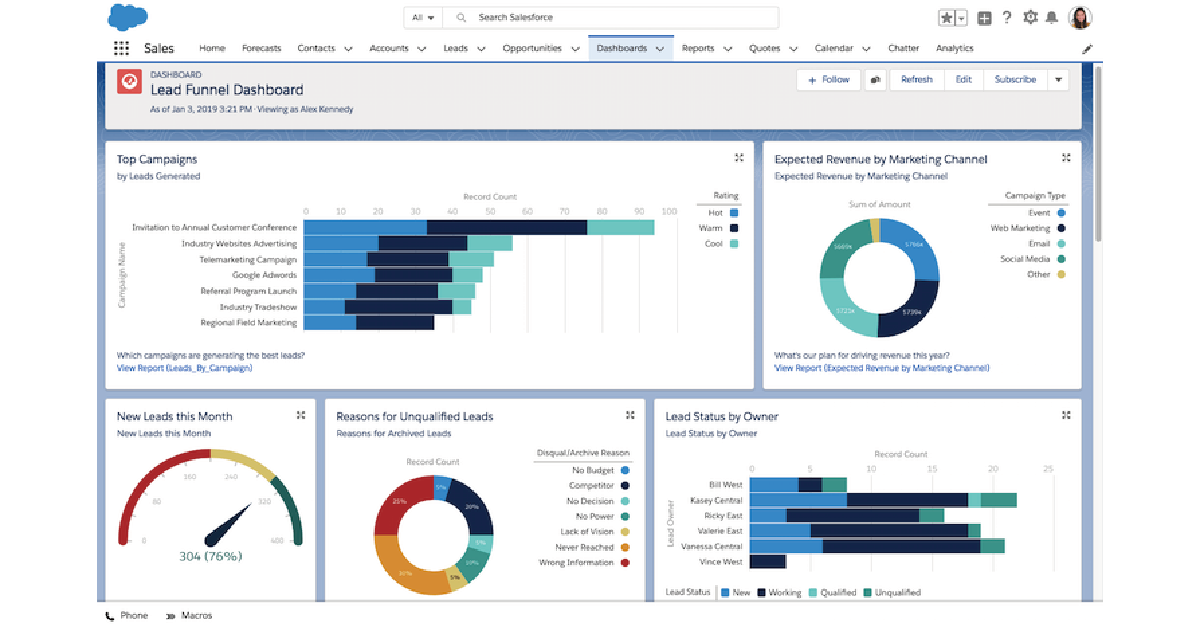The height and width of the screenshot is (630, 1200).
Task: Go to the Home tab
Action: click(x=212, y=48)
